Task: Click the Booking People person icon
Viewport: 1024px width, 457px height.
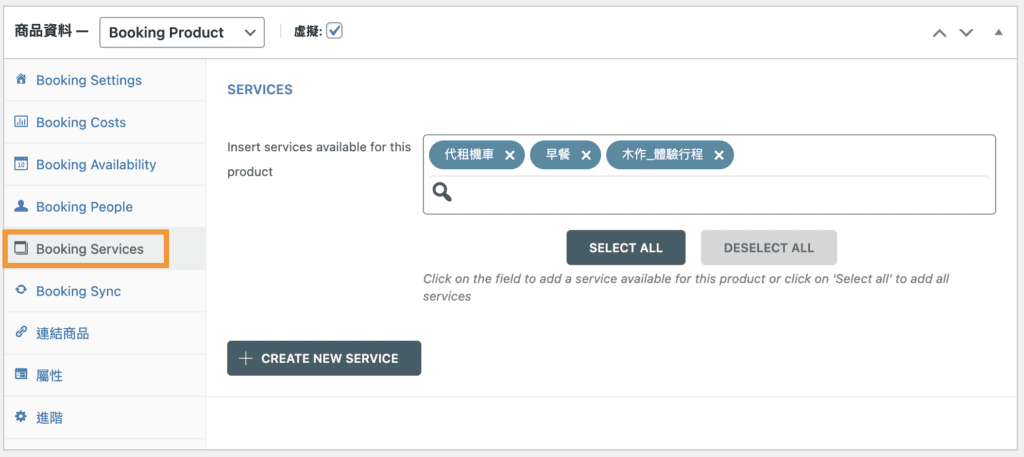Action: tap(21, 206)
